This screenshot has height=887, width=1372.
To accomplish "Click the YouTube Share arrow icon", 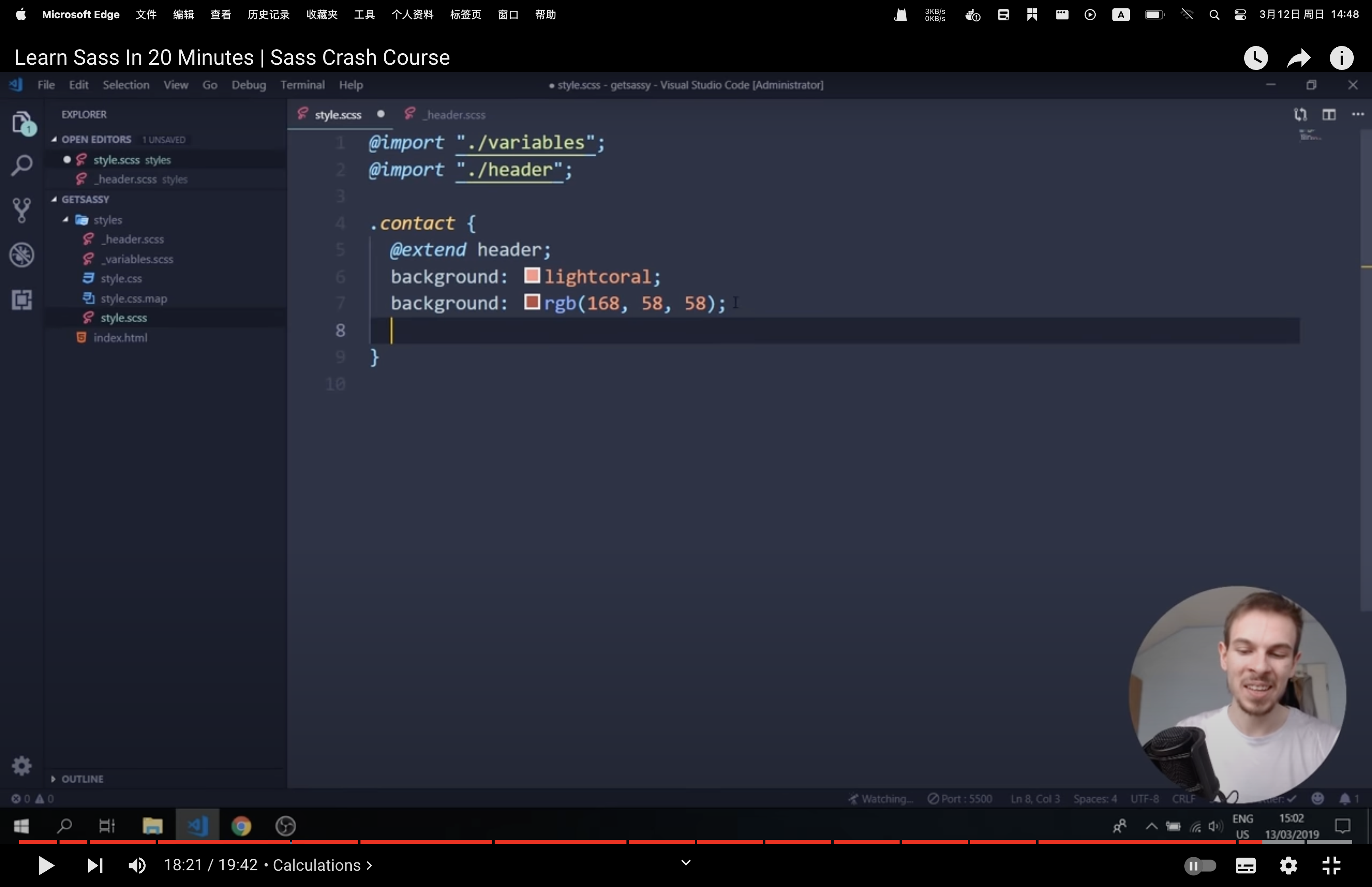I will coord(1299,58).
